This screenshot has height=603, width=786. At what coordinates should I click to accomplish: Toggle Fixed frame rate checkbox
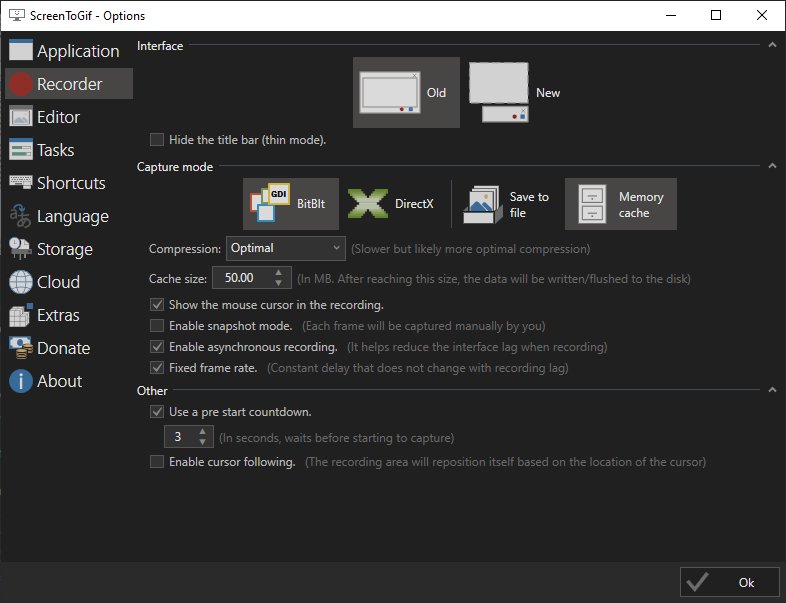(x=157, y=367)
